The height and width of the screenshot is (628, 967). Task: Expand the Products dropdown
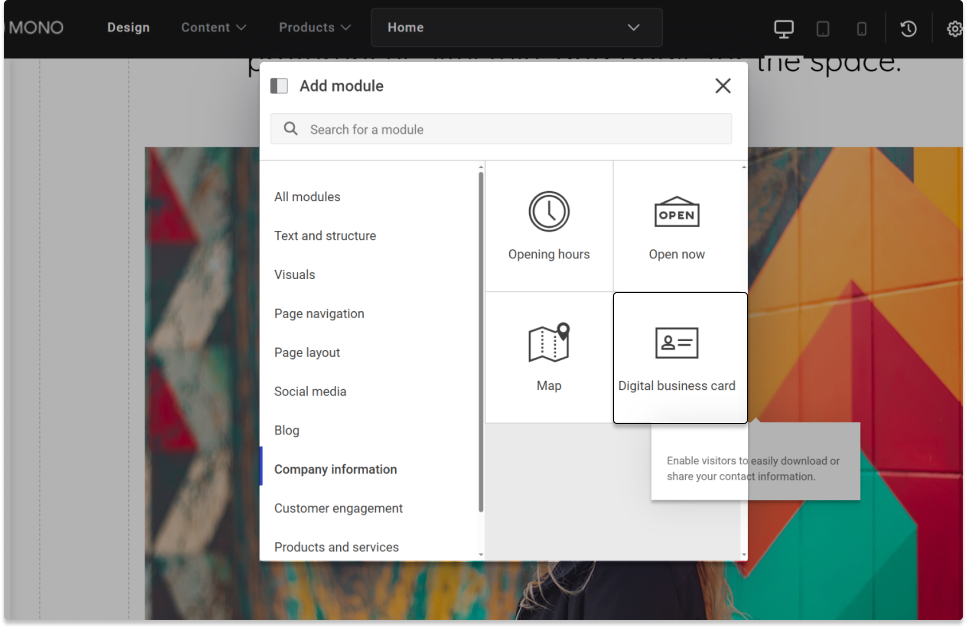[313, 27]
